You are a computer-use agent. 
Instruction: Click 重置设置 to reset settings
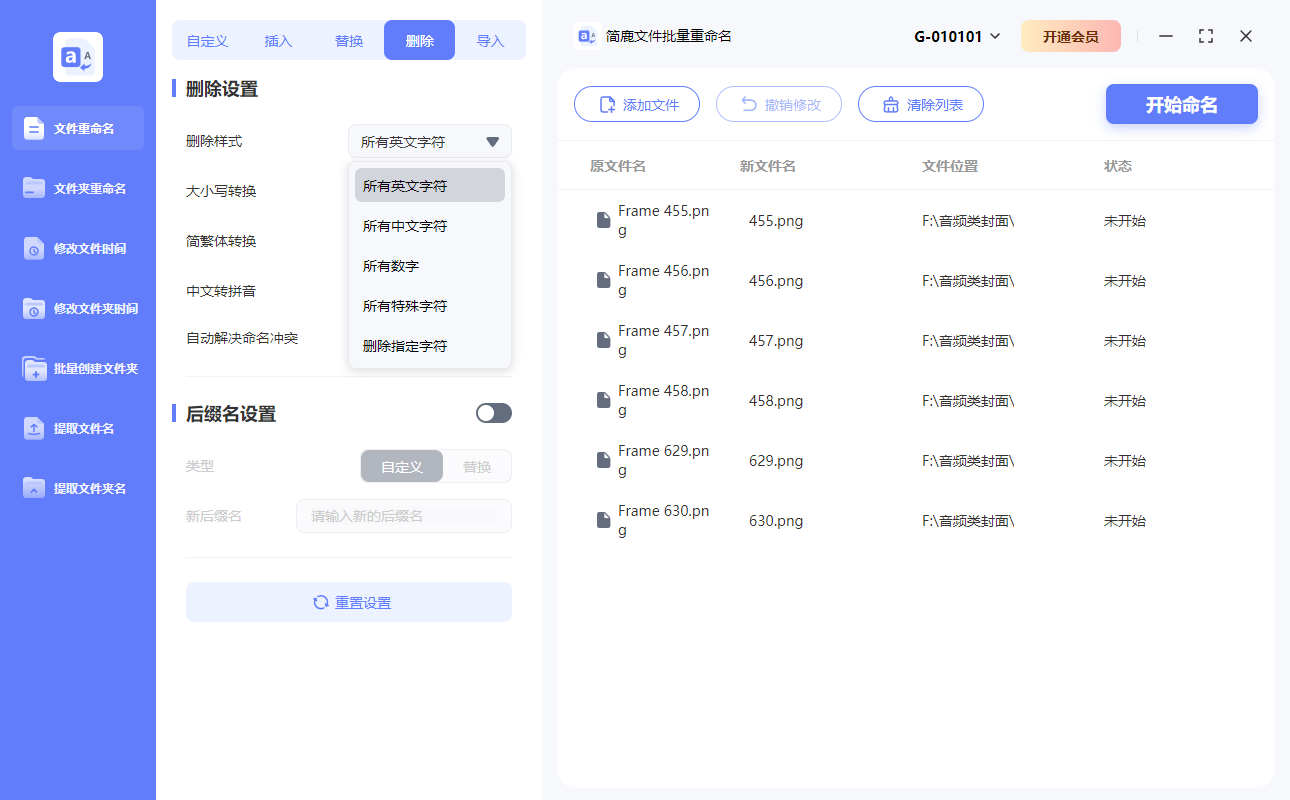348,602
